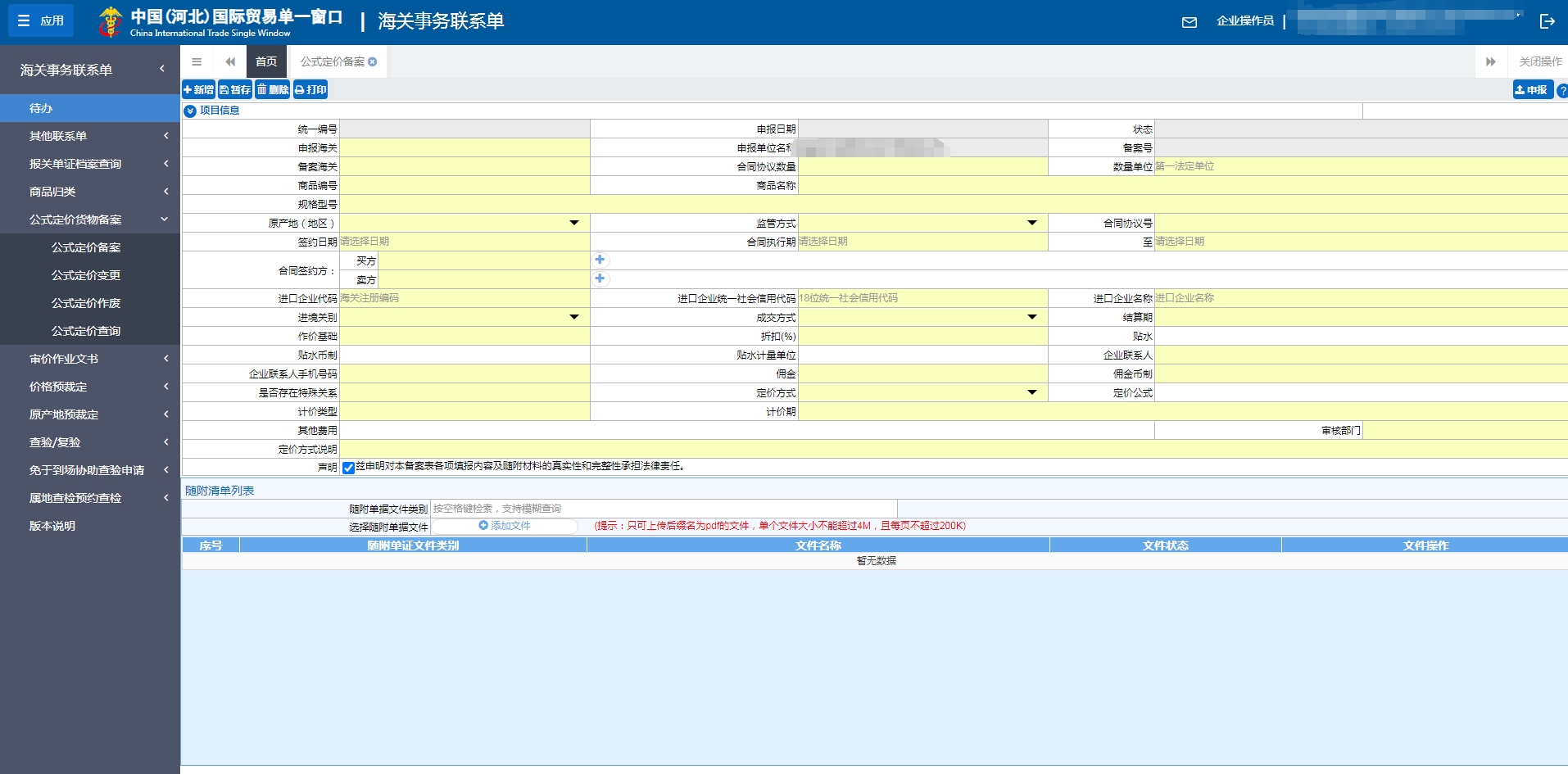The image size is (1568, 774).
Task: Uncheck the 声明 declaration checkbox
Action: (x=348, y=468)
